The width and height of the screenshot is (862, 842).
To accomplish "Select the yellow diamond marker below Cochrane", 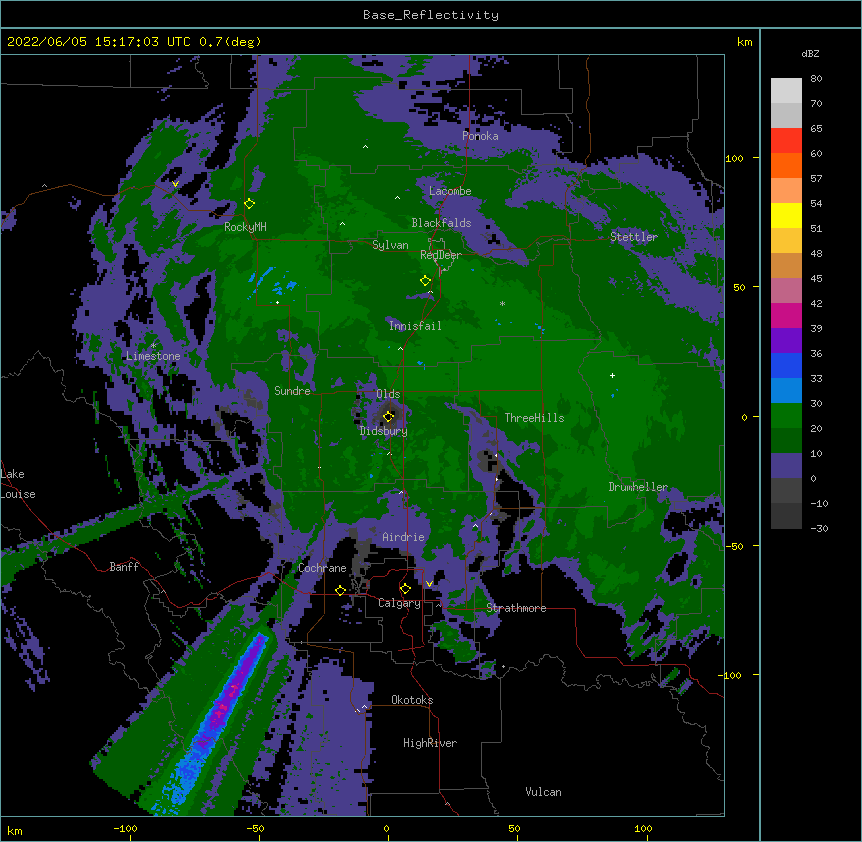I will [340, 591].
